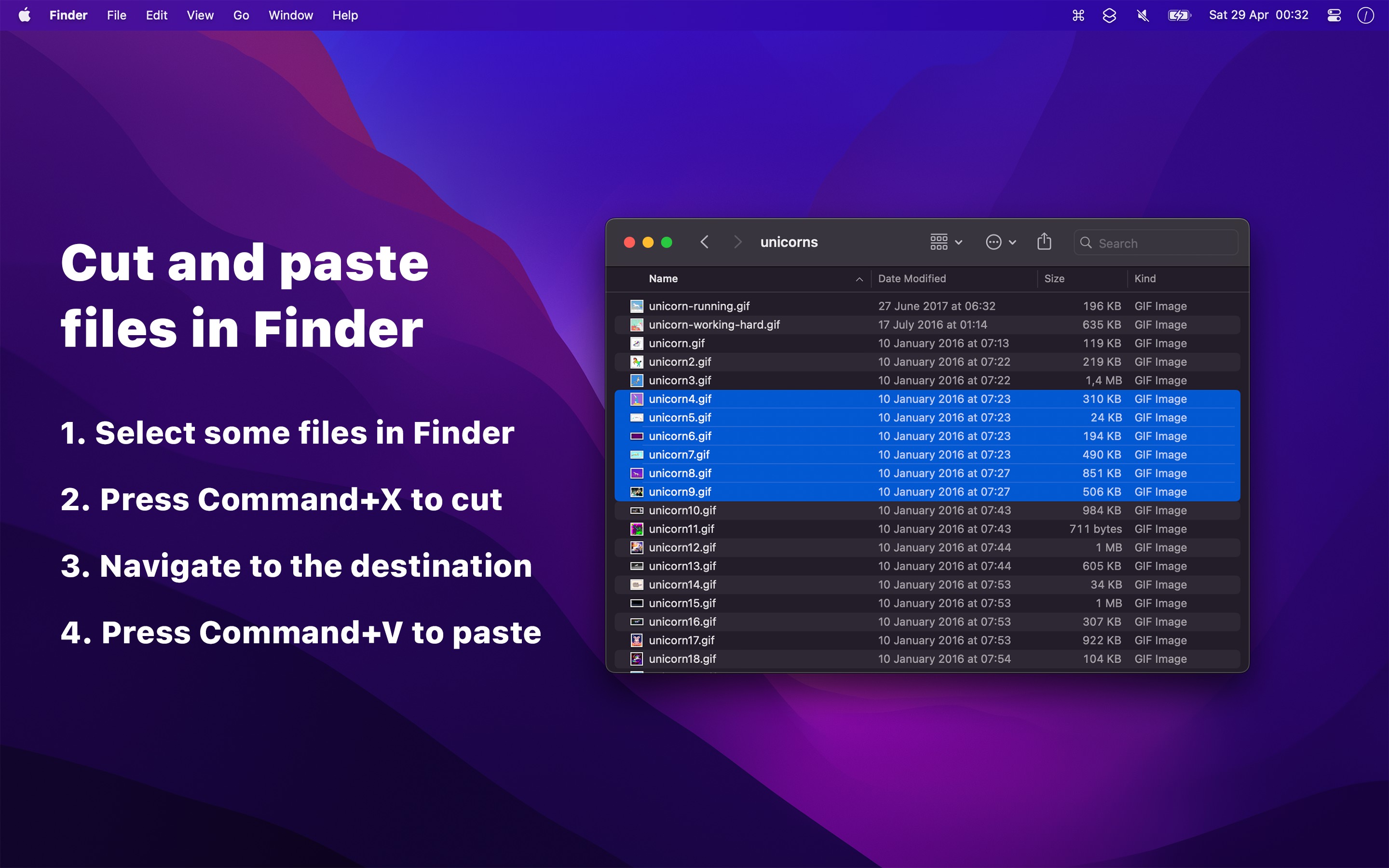Click the Date Modified column header
The width and height of the screenshot is (1389, 868).
pos(912,278)
